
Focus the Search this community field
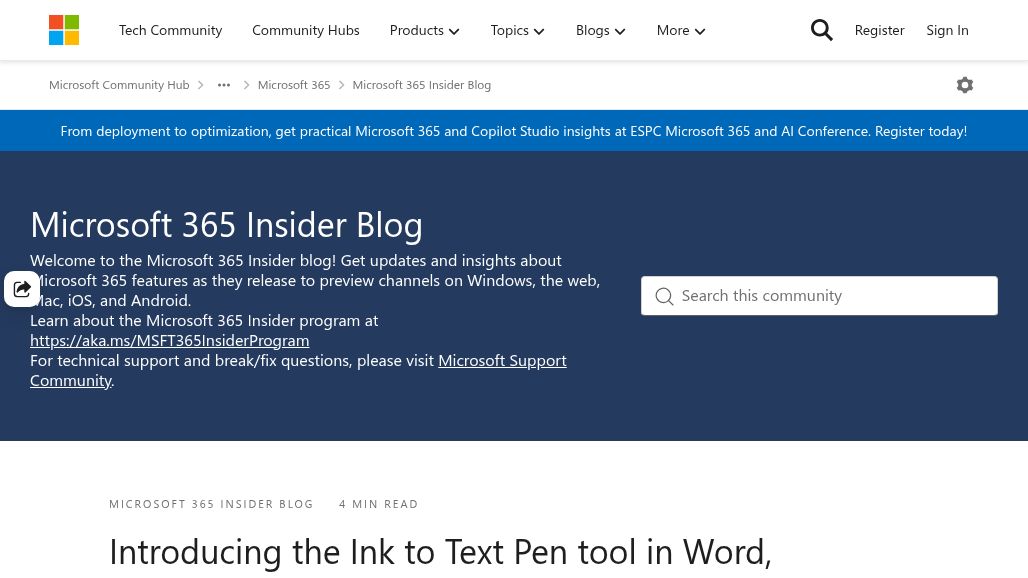(820, 296)
